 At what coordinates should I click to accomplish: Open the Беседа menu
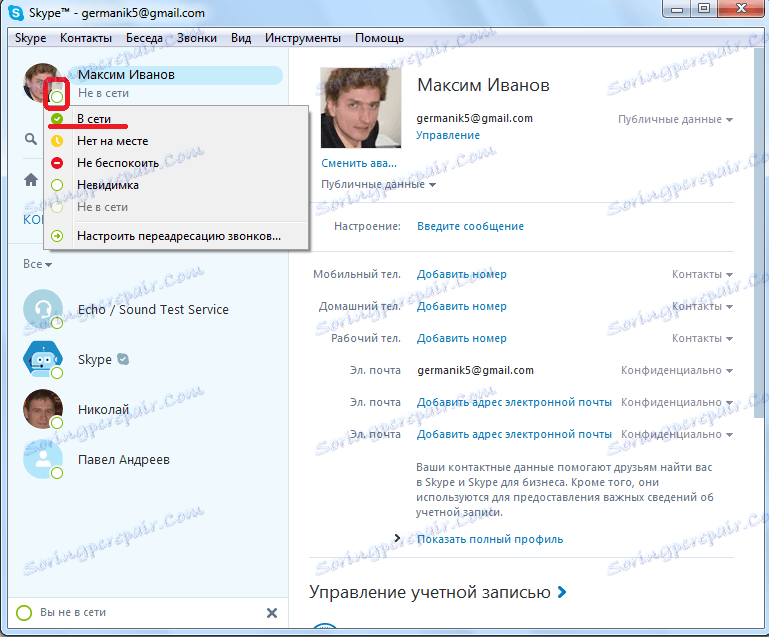pyautogui.click(x=144, y=38)
